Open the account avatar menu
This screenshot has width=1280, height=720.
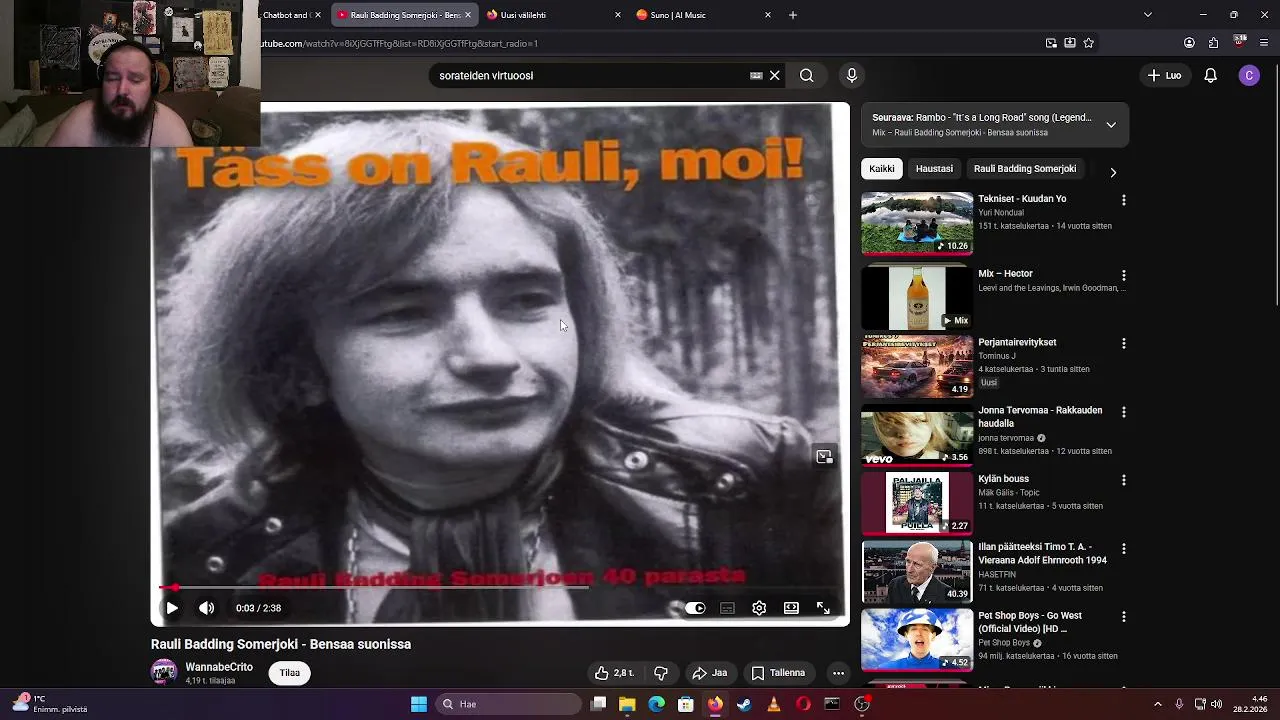coord(1249,75)
